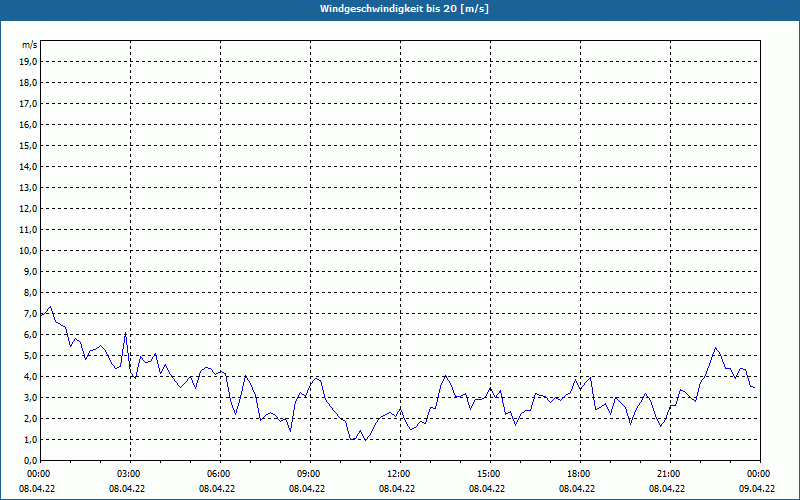Click the m/s unit label on the y-axis
800x500 pixels.
click(29, 45)
